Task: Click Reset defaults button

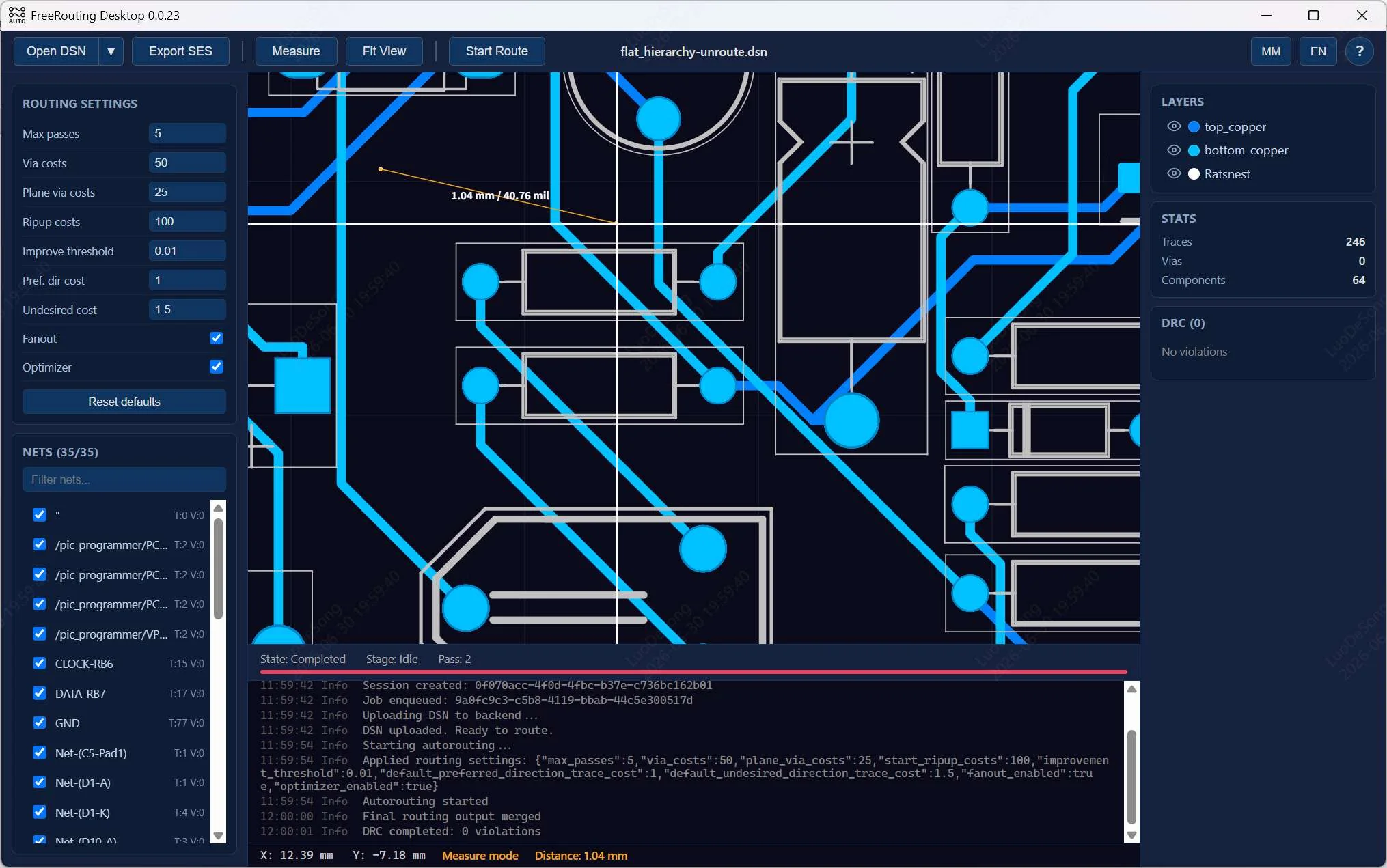Action: [124, 402]
